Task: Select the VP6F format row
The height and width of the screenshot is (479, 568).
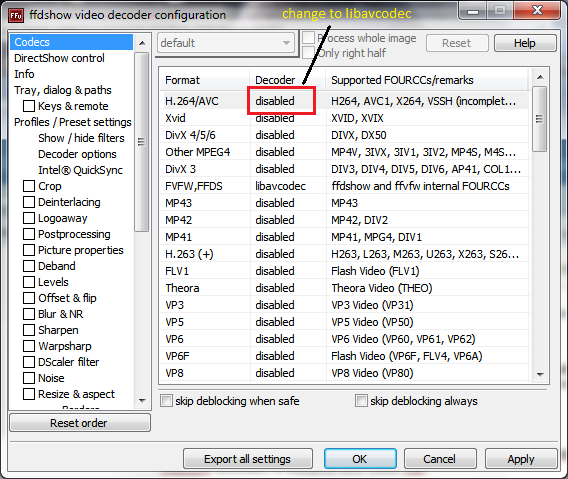Action: pyautogui.click(x=344, y=356)
